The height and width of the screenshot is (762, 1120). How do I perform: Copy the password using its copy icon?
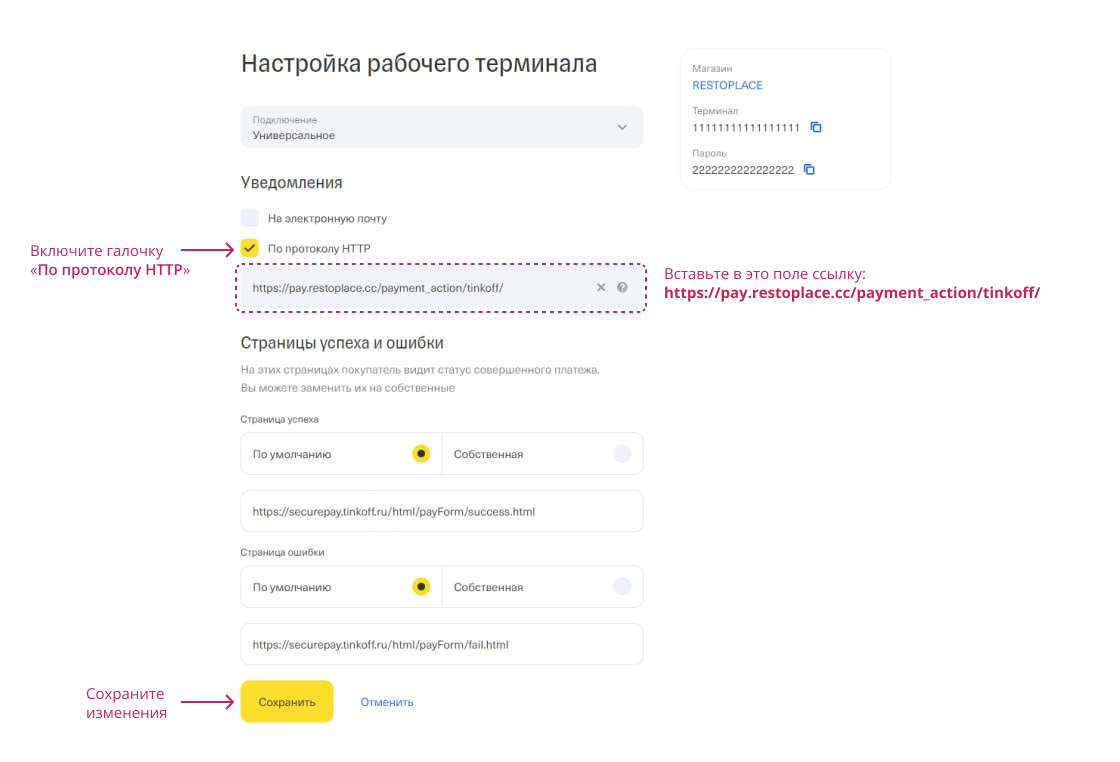coord(809,169)
